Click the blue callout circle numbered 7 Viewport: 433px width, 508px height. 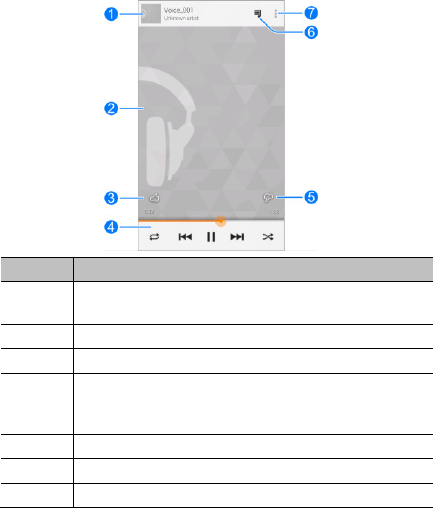[311, 13]
